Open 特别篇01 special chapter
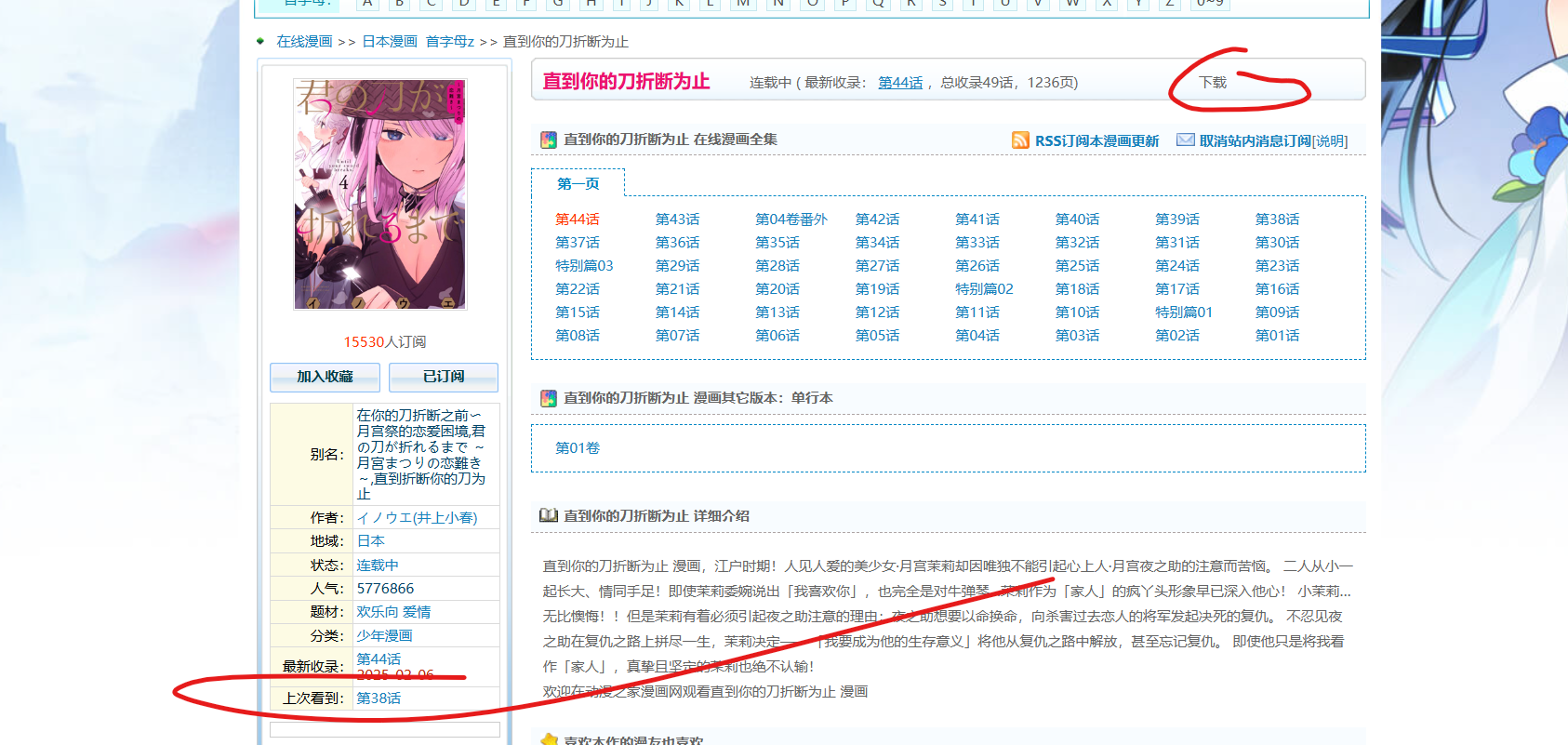Screen dimensions: 1568x745 pos(1184,313)
